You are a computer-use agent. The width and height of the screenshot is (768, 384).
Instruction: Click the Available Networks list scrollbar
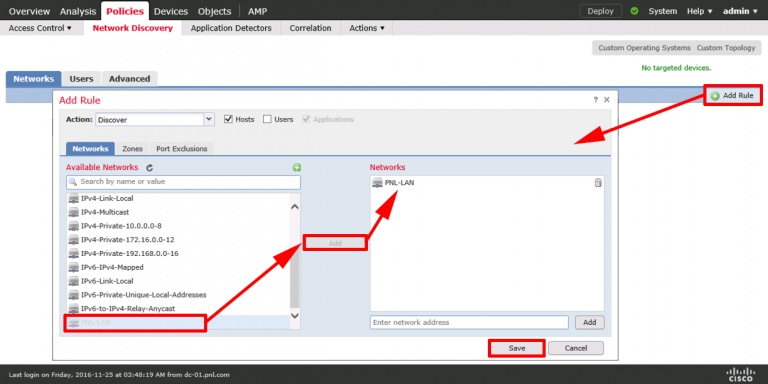point(294,261)
